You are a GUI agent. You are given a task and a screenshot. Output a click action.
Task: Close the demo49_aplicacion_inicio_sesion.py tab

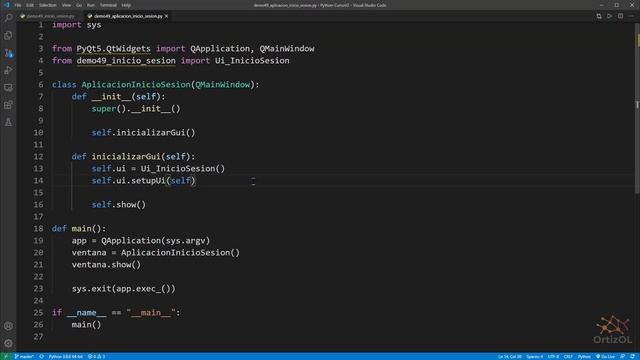(x=167, y=16)
